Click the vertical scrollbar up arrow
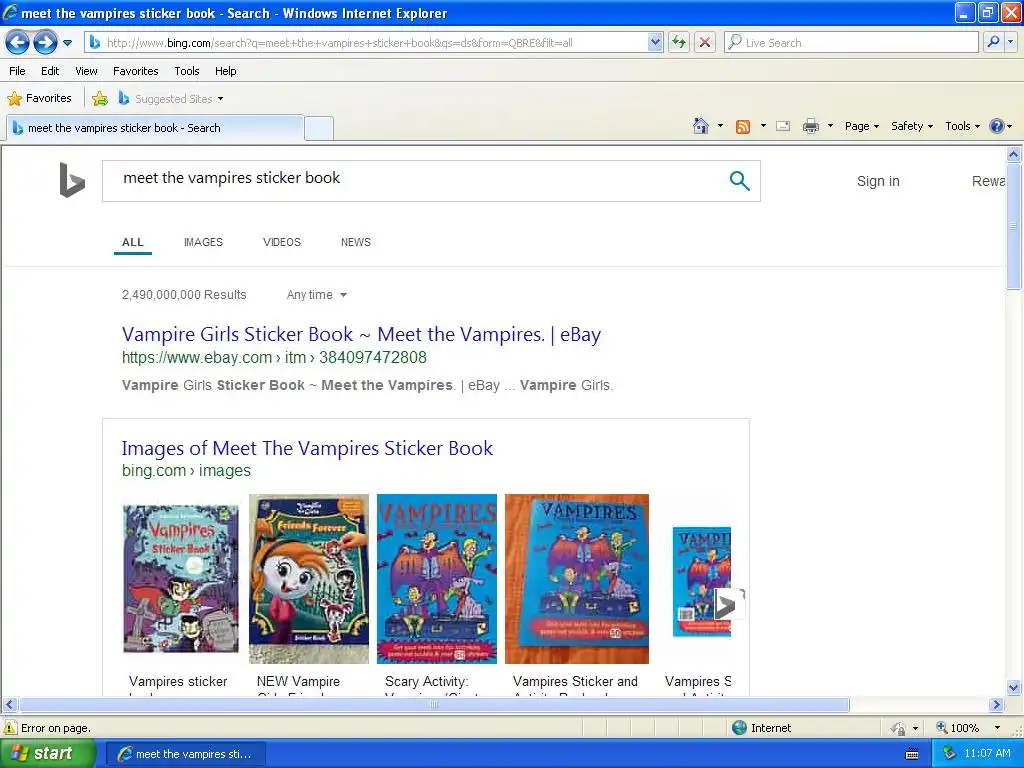 tap(1014, 155)
